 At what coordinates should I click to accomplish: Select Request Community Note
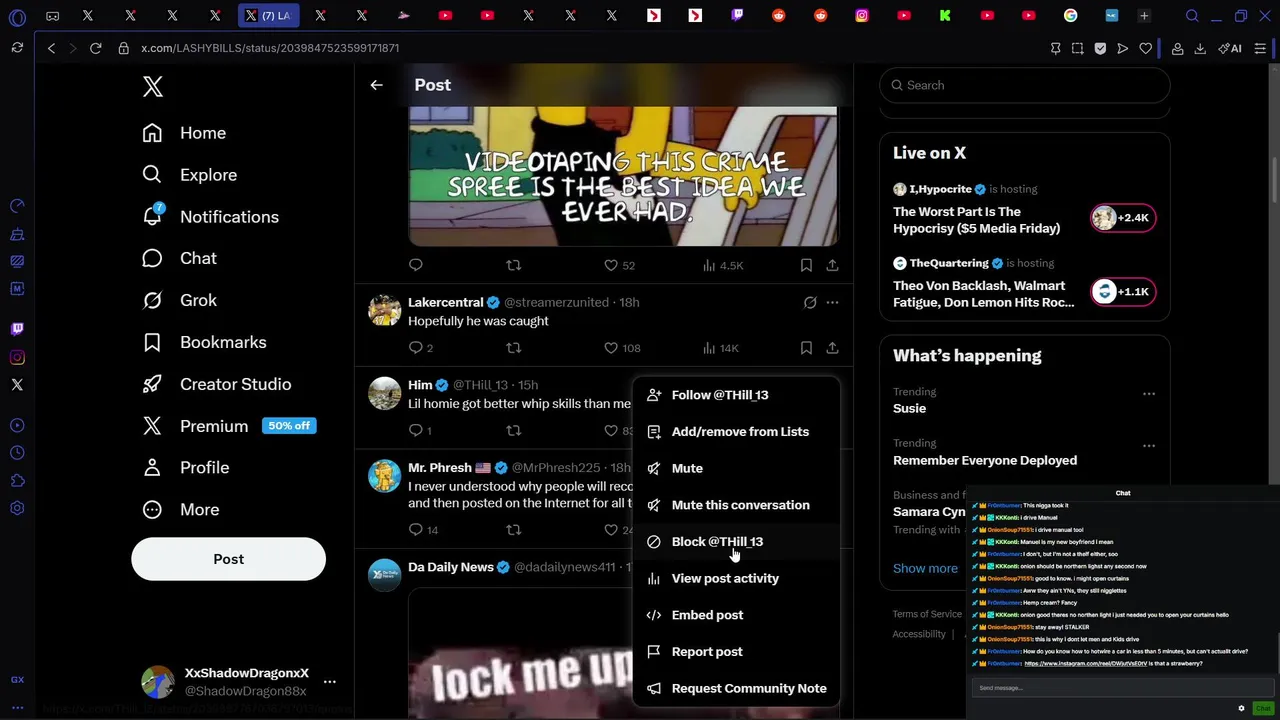(736, 688)
